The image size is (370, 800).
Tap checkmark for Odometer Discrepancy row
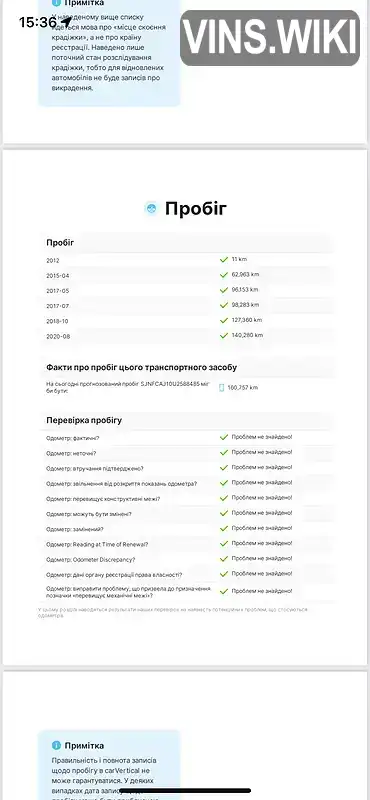[224, 559]
